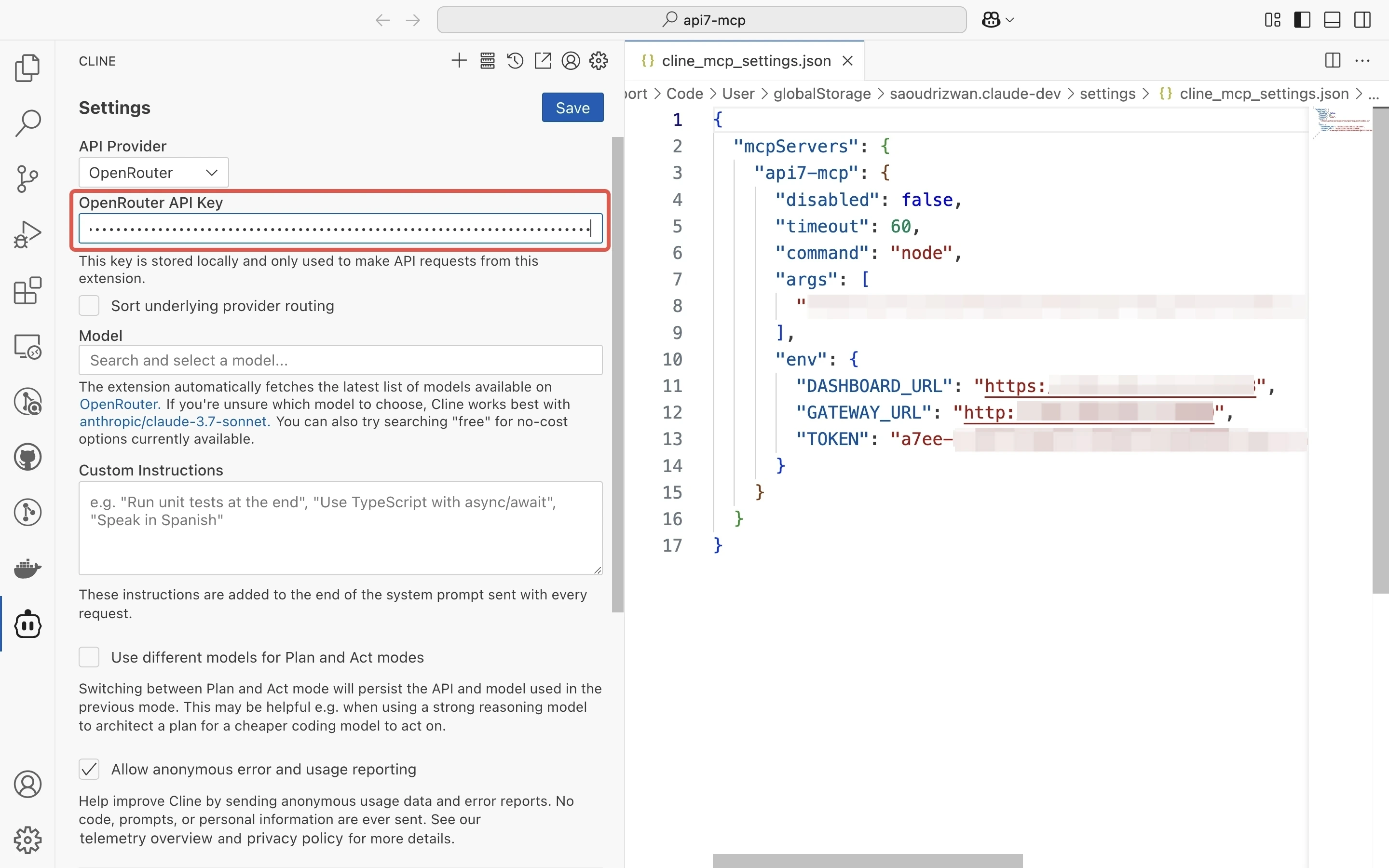The height and width of the screenshot is (868, 1389).
Task: Start a new Cline task with the plus icon
Action: [x=459, y=61]
